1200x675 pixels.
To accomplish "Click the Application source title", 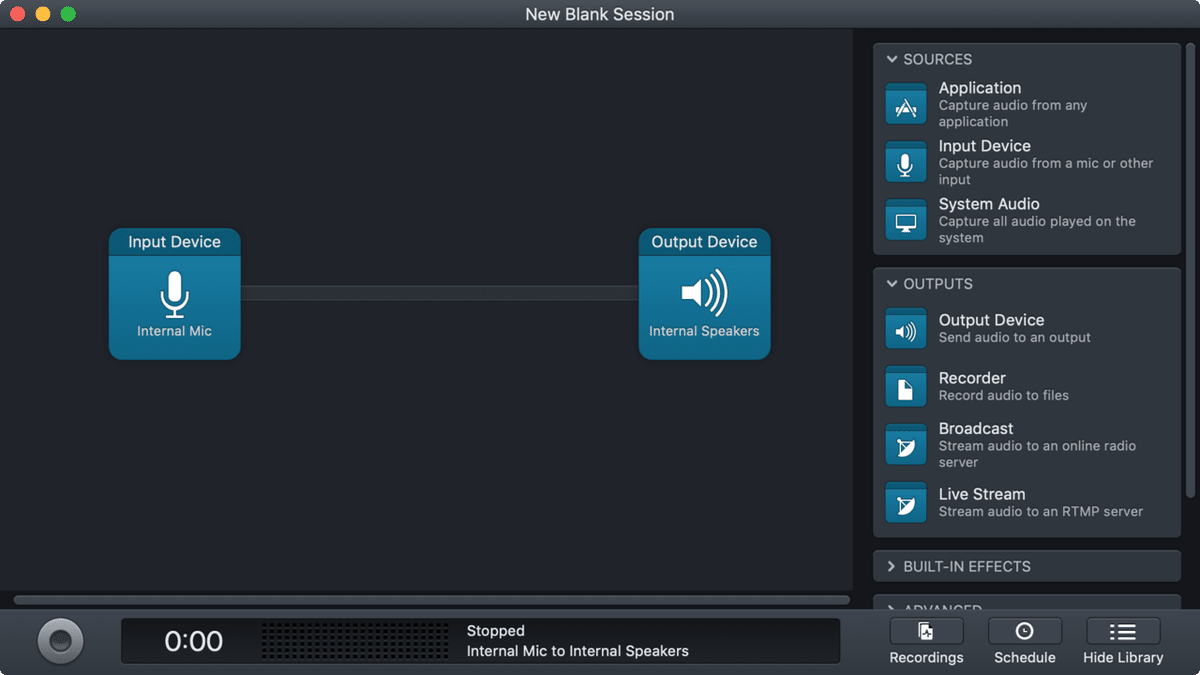I will (x=980, y=88).
